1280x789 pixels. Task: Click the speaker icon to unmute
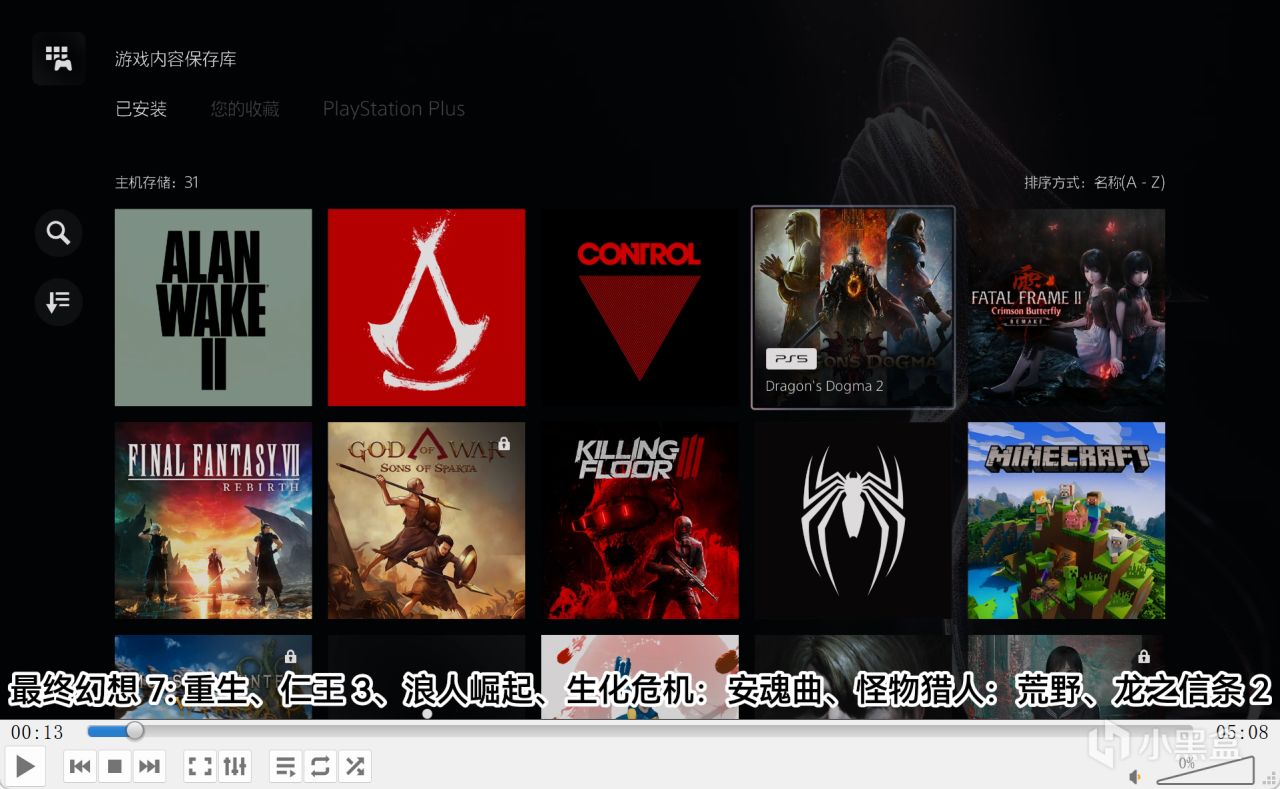1136,776
